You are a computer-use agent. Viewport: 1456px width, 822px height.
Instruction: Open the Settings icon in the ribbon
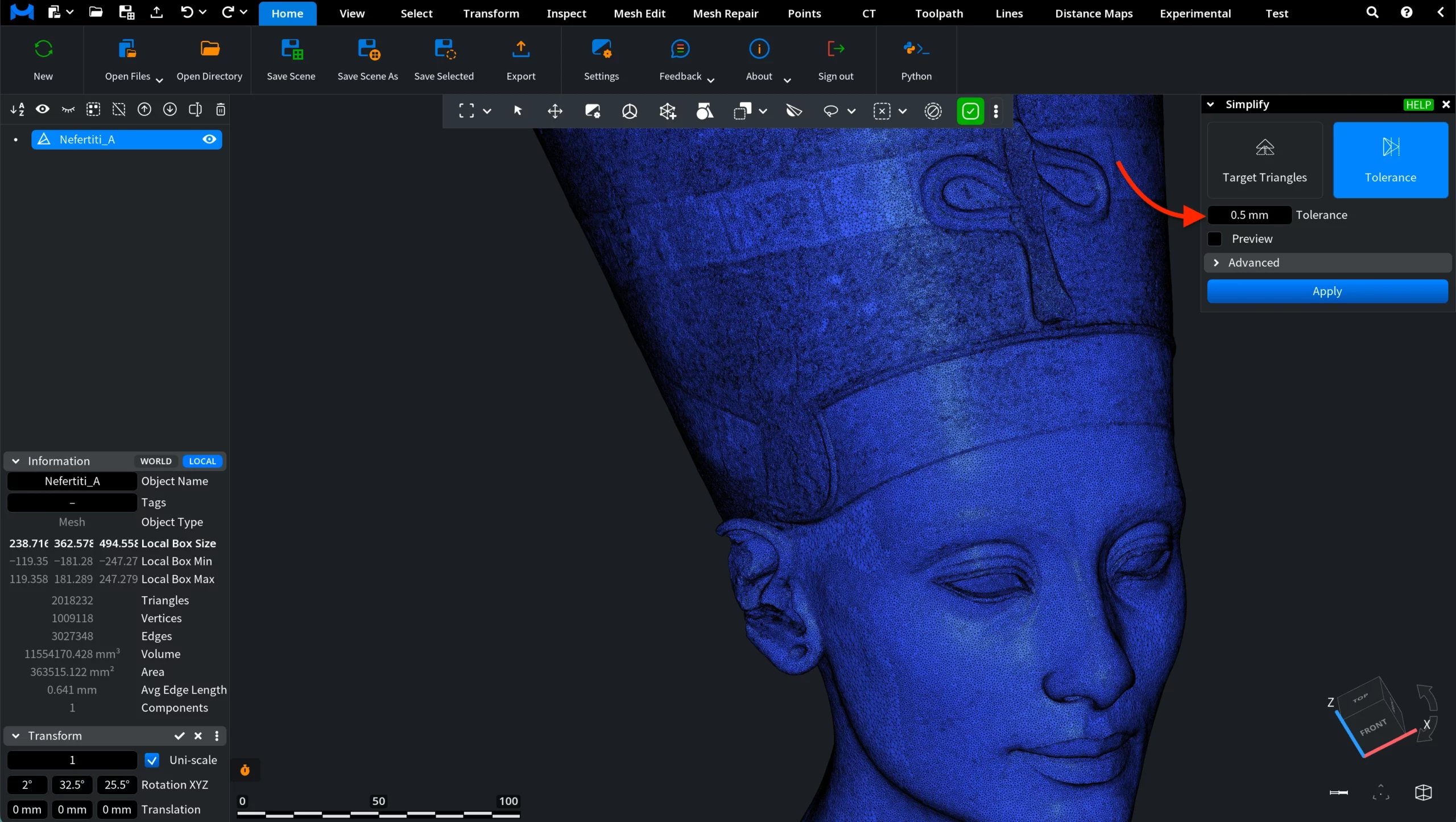[x=601, y=49]
